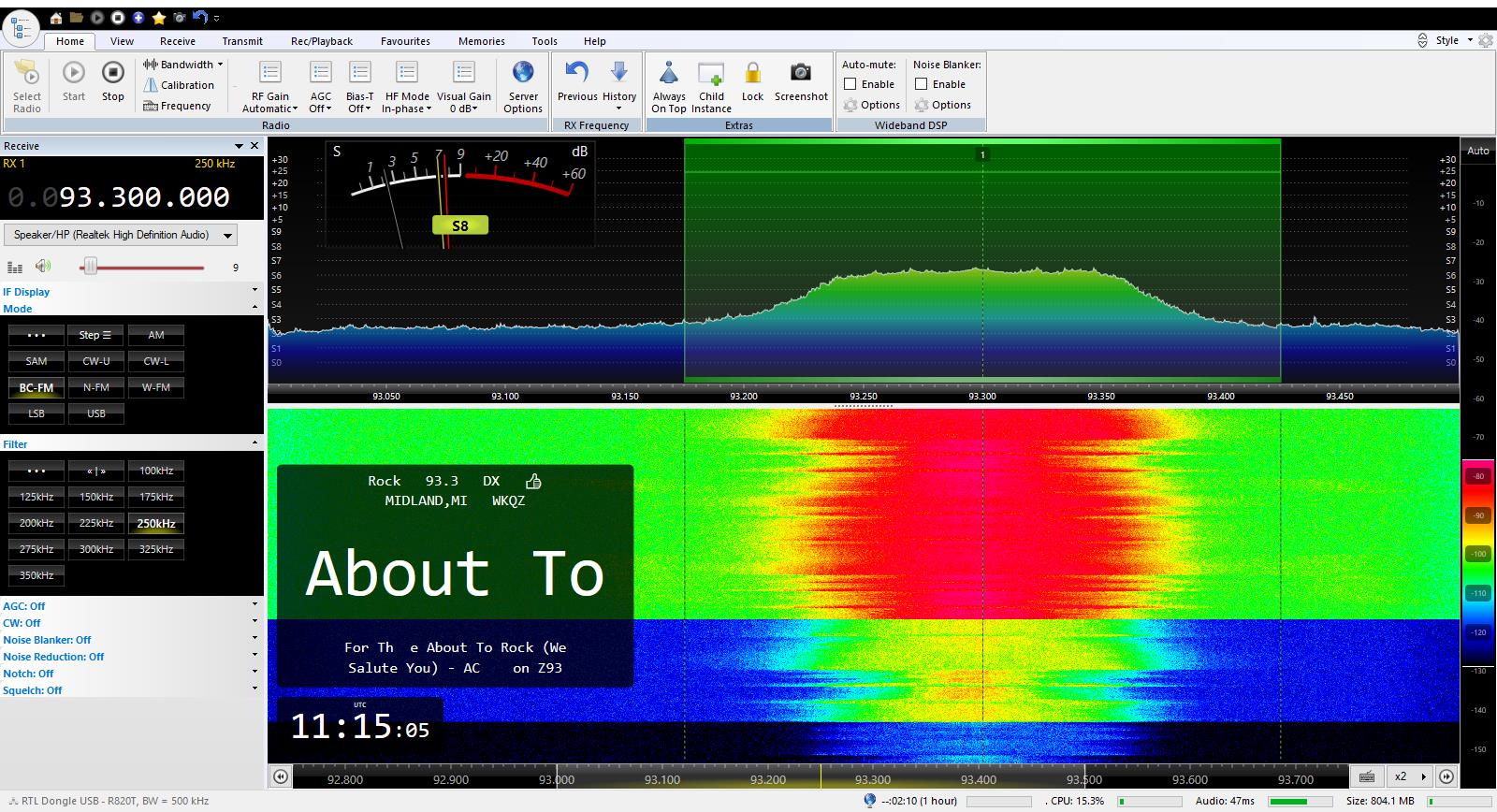Screen dimensions: 1497x812
Task: Click the Start radio icon
Action: (74, 74)
